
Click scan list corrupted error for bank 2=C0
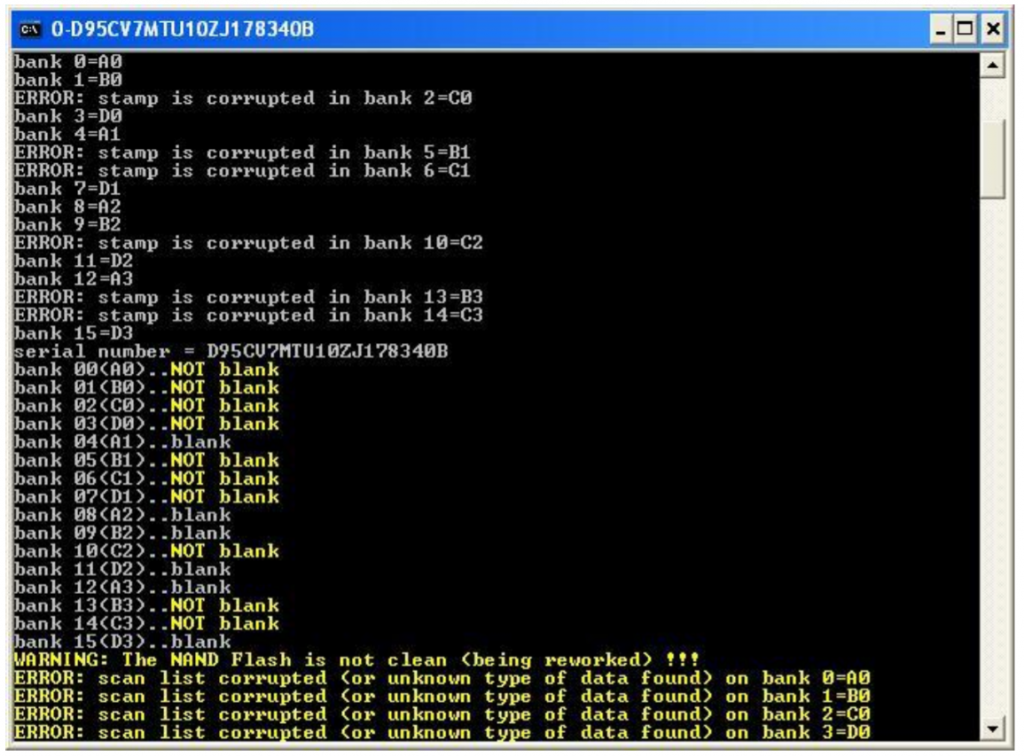(442, 714)
